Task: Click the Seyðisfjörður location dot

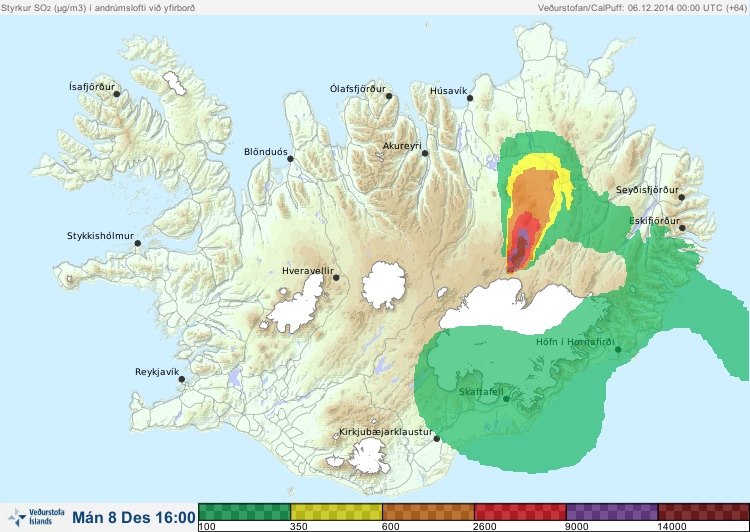Action: point(682,197)
